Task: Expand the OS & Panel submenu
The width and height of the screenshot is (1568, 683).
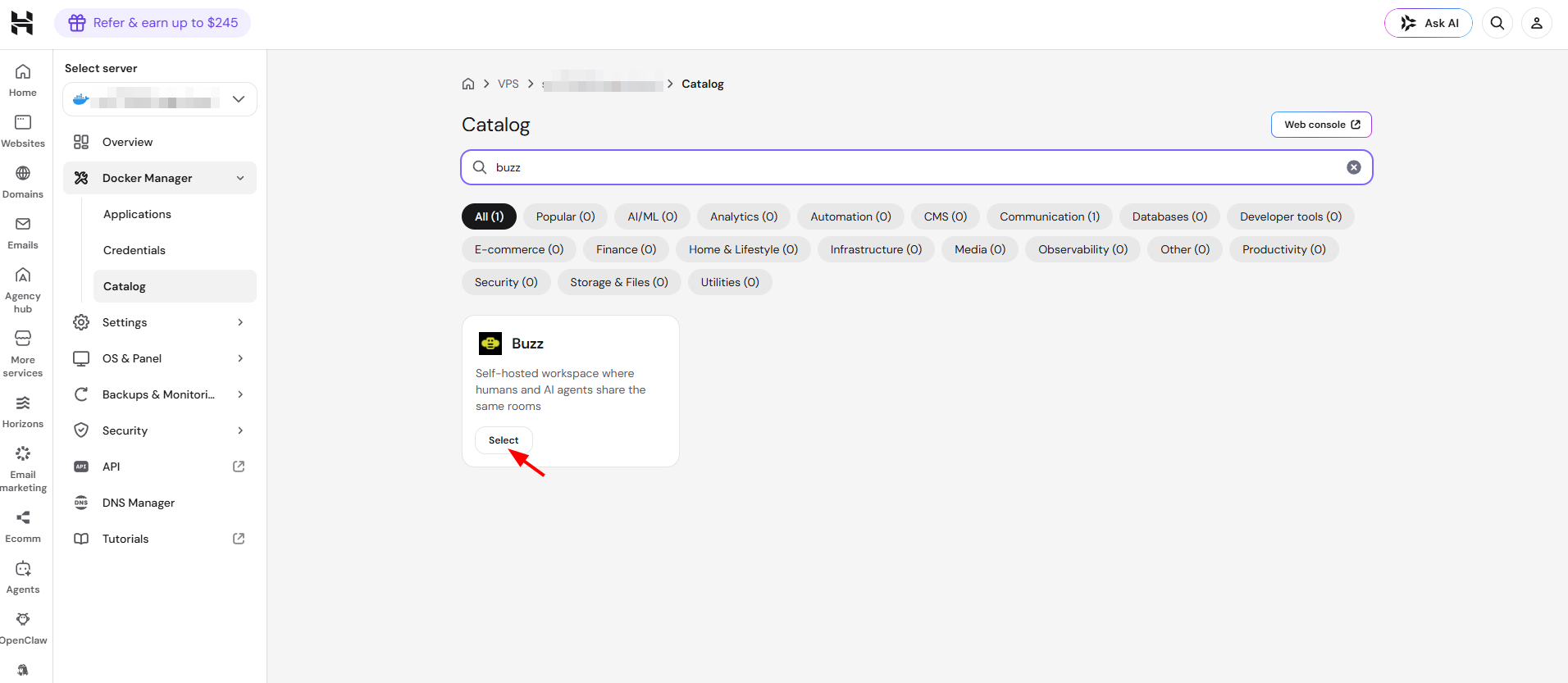Action: coord(240,358)
